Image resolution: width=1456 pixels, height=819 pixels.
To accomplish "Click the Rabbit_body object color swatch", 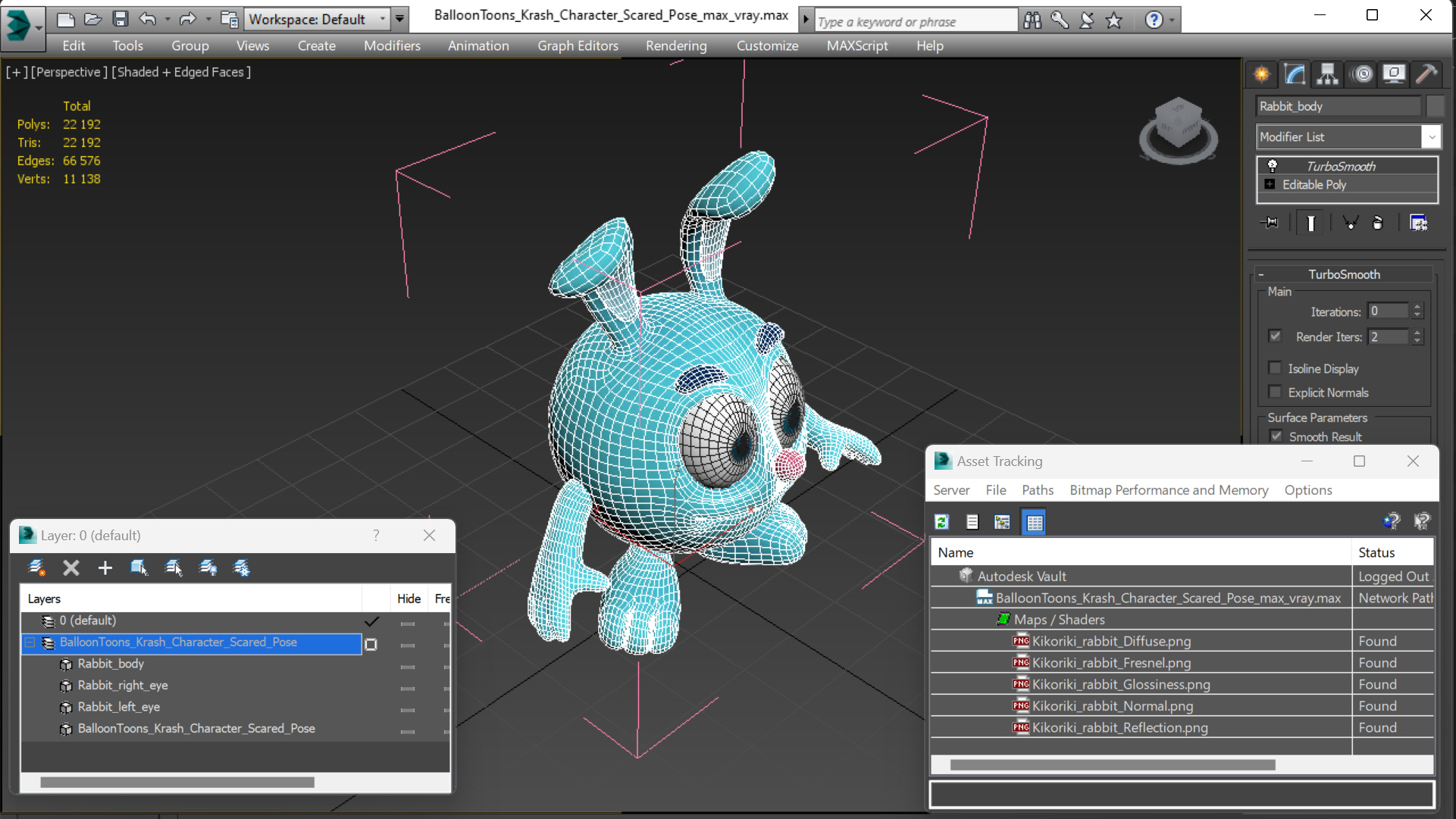I will [1435, 106].
